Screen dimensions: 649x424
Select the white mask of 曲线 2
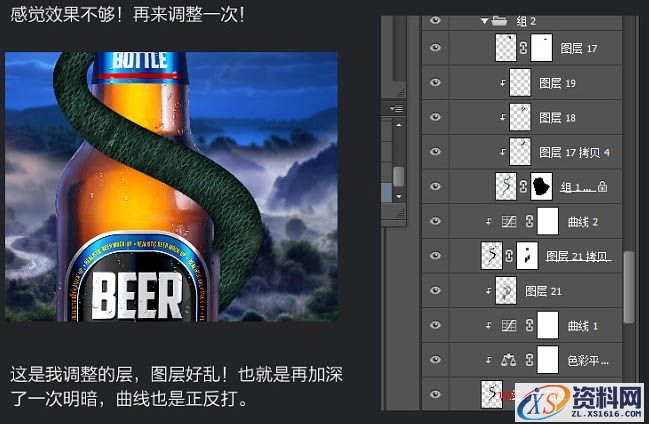coord(548,221)
